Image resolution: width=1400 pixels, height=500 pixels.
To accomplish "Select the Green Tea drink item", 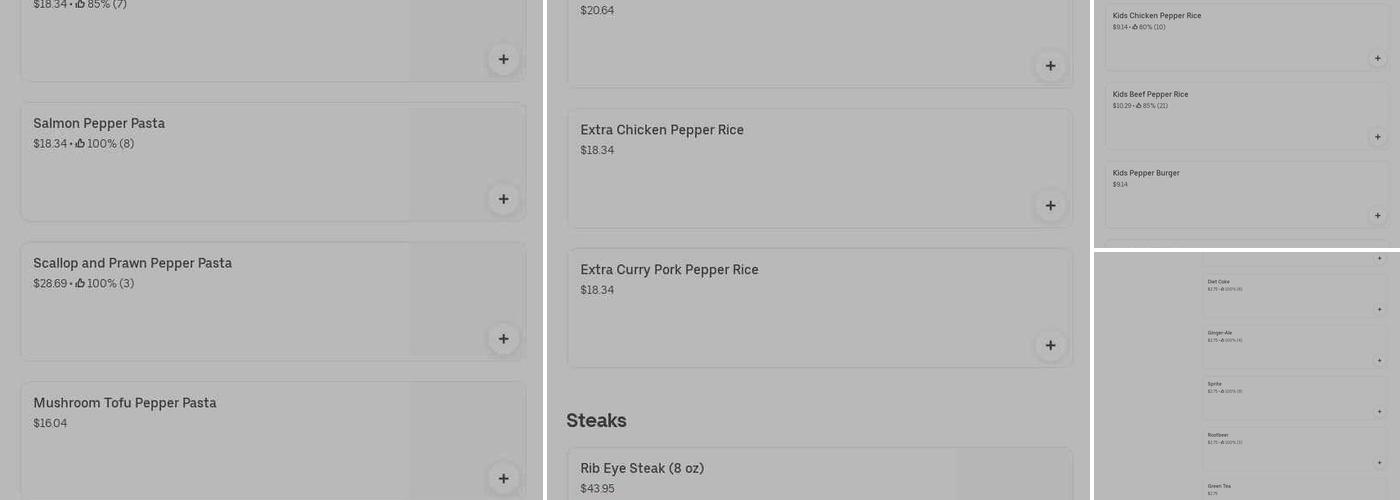I will [1219, 486].
